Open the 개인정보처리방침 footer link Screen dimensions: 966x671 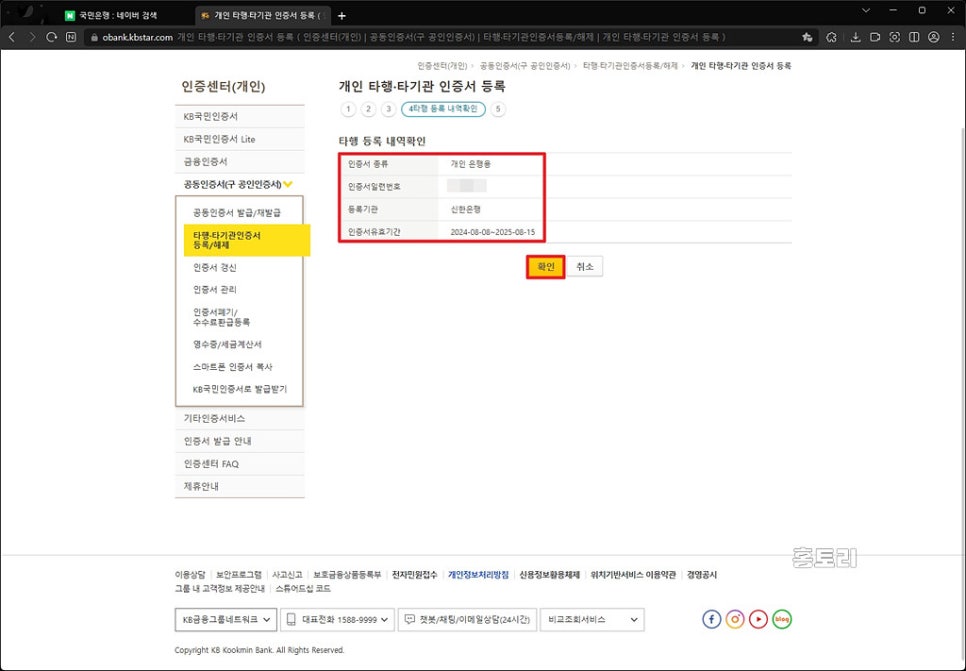tap(479, 575)
